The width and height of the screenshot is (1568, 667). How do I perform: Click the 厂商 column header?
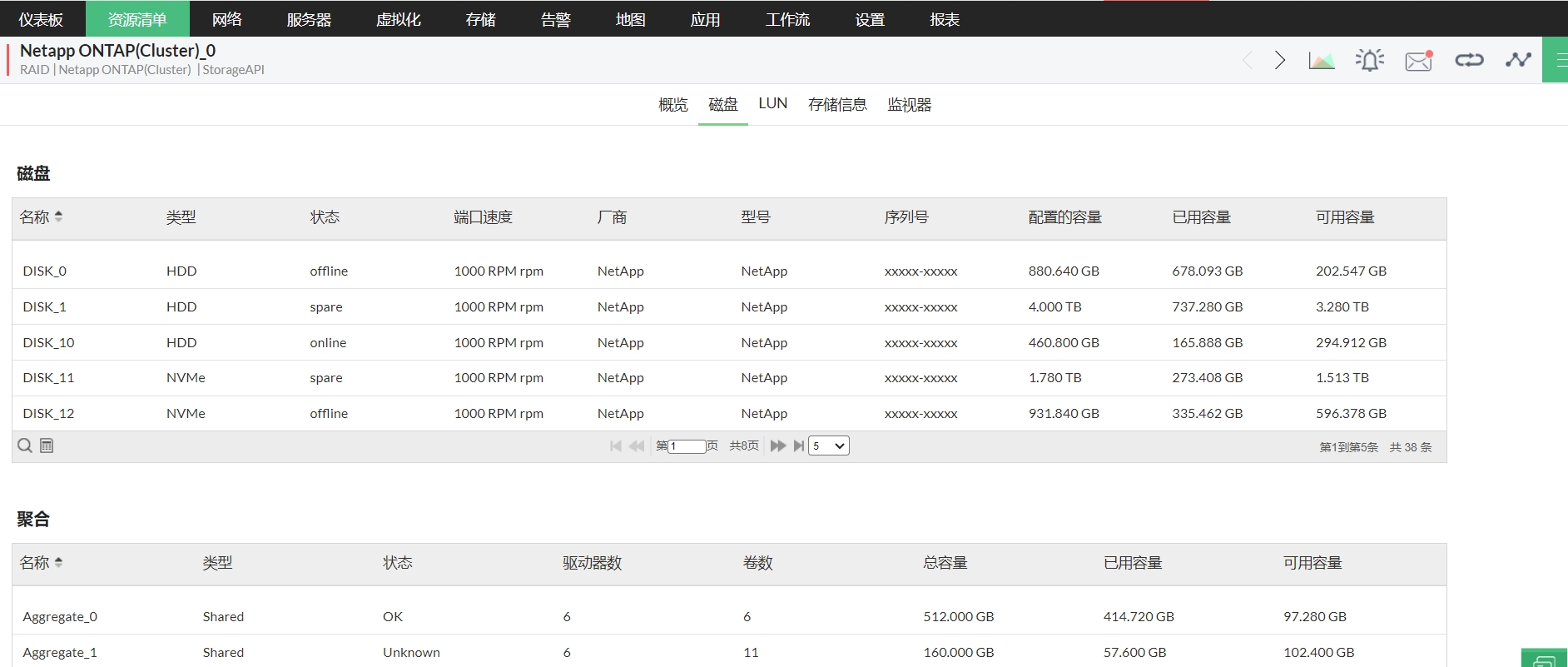click(x=612, y=217)
